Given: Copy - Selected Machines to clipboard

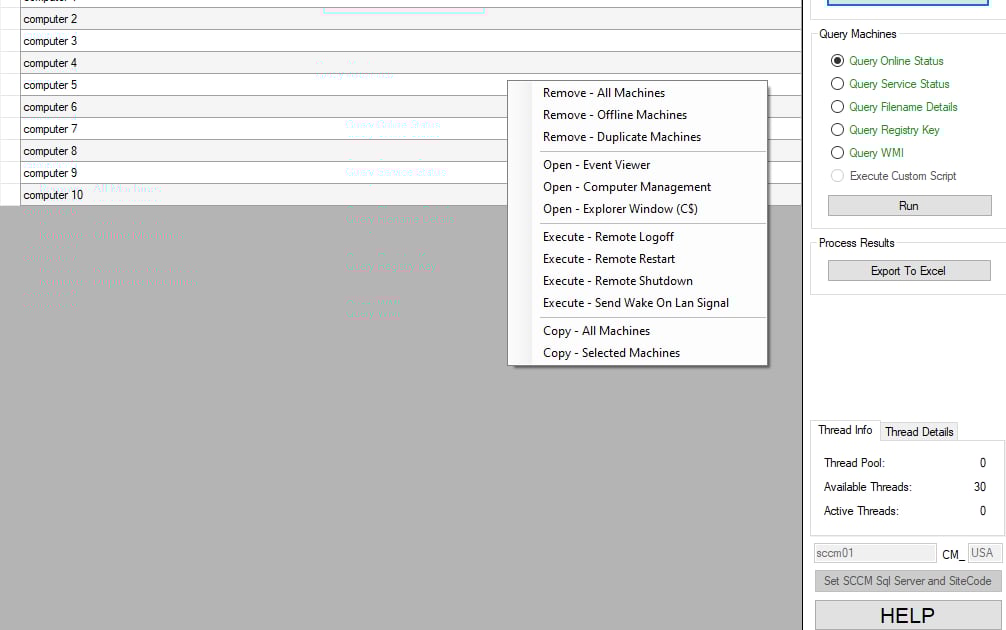Looking at the screenshot, I should 610,353.
